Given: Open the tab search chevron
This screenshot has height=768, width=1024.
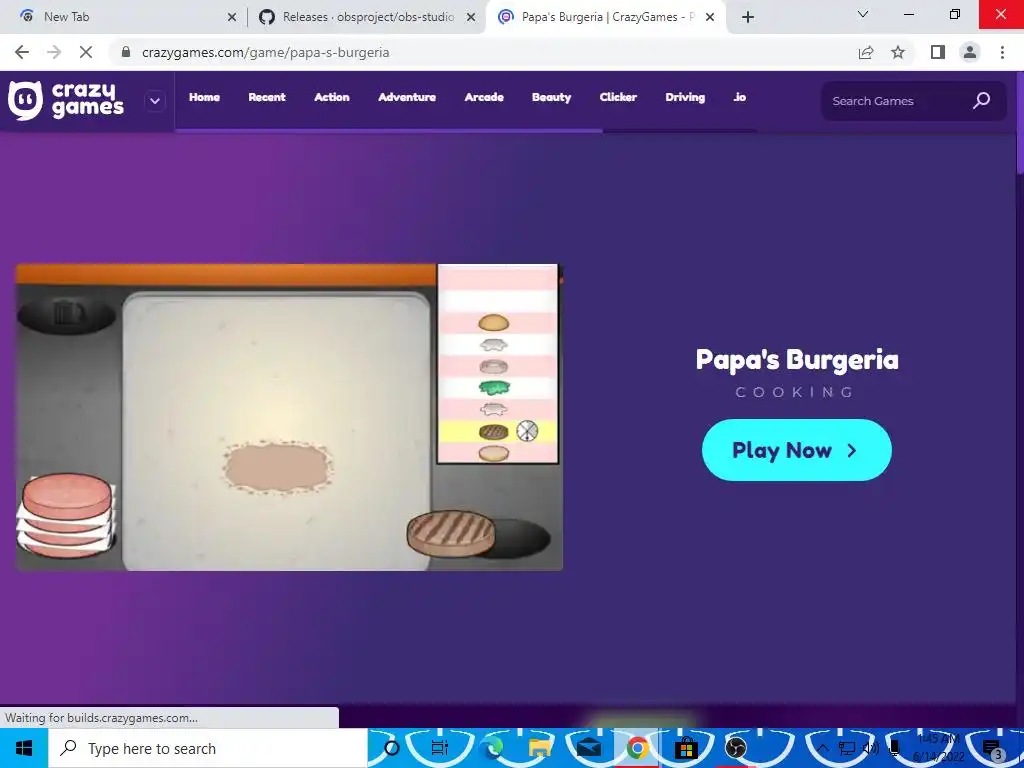Looking at the screenshot, I should coord(863,14).
